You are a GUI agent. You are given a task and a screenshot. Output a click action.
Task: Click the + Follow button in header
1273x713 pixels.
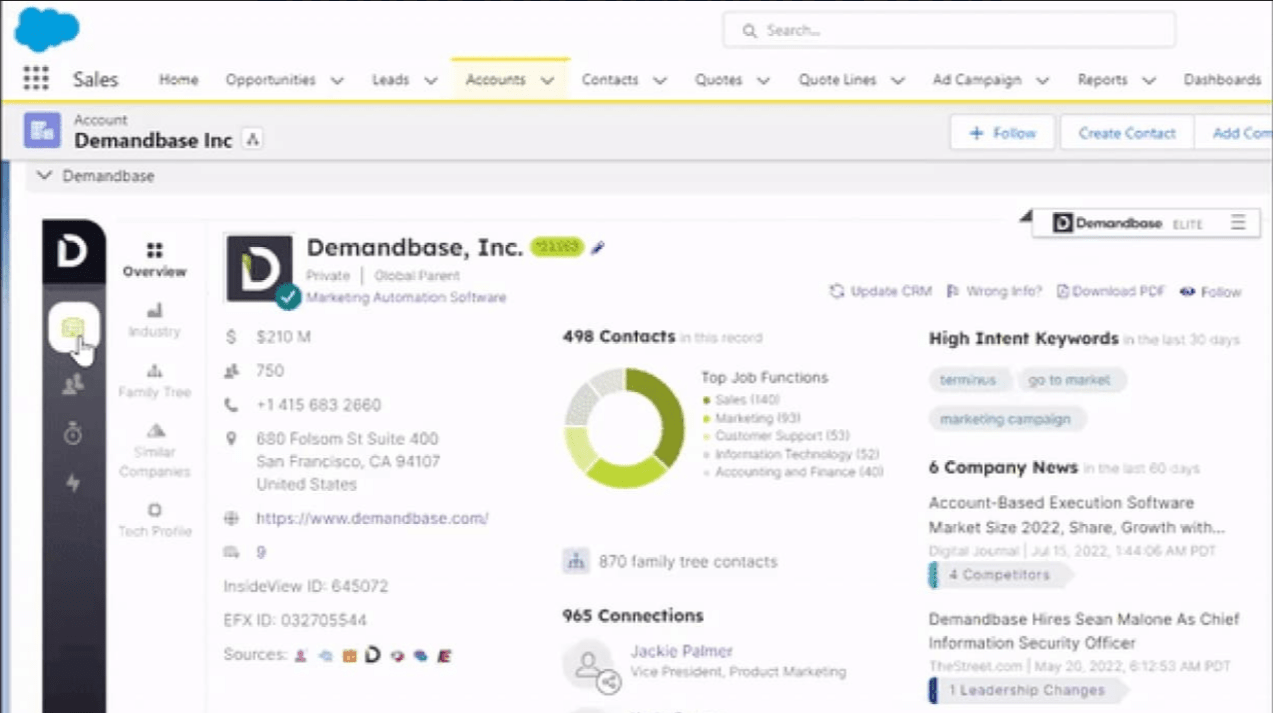1002,133
